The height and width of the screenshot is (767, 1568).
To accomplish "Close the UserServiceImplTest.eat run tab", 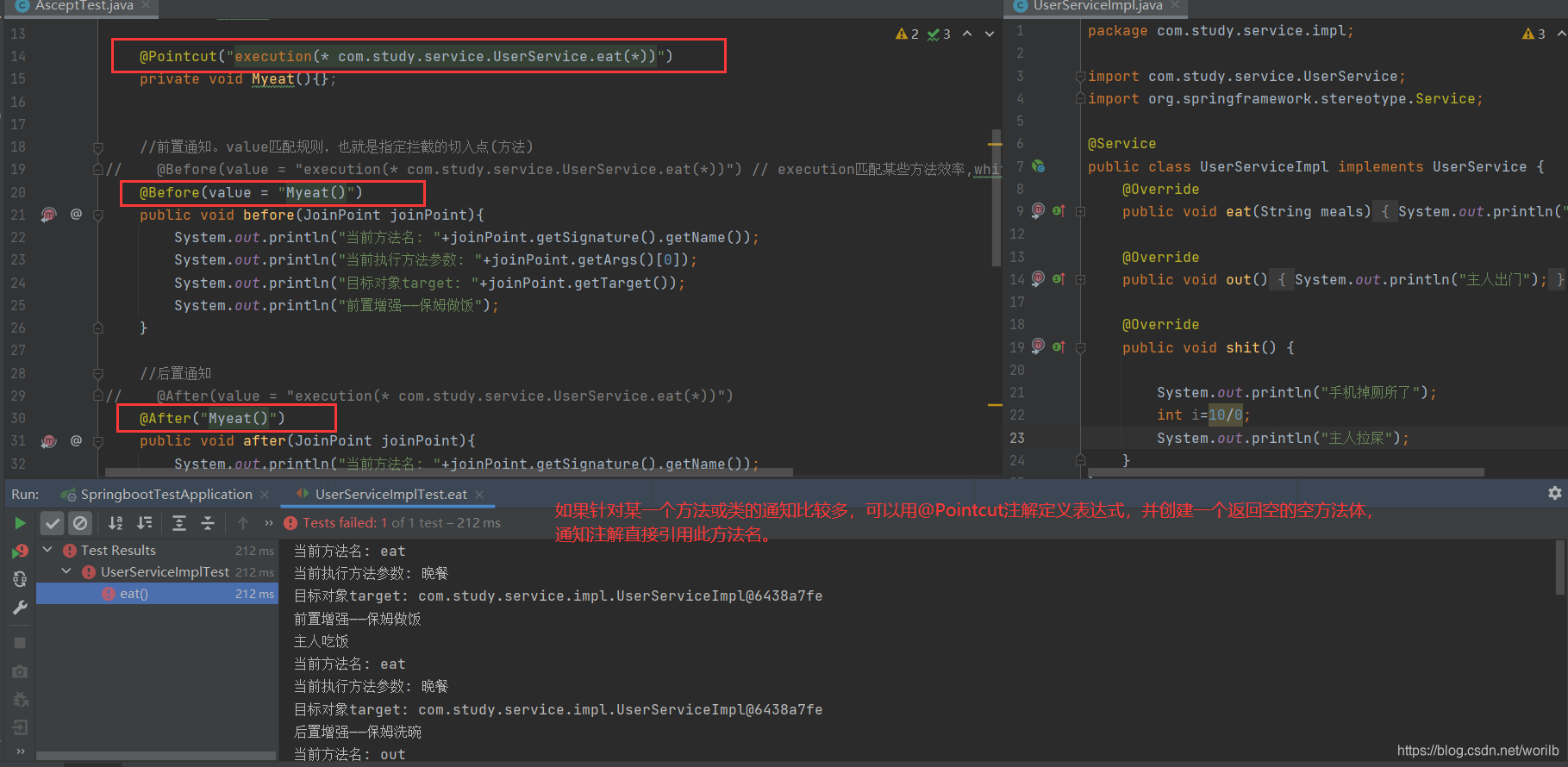I will [x=479, y=494].
